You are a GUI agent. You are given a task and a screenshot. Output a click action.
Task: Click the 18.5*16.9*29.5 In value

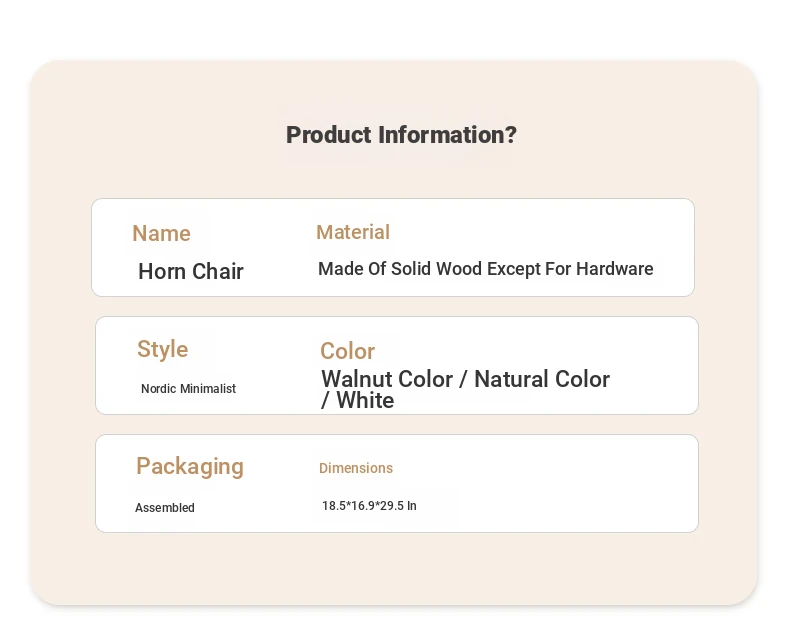coord(369,505)
